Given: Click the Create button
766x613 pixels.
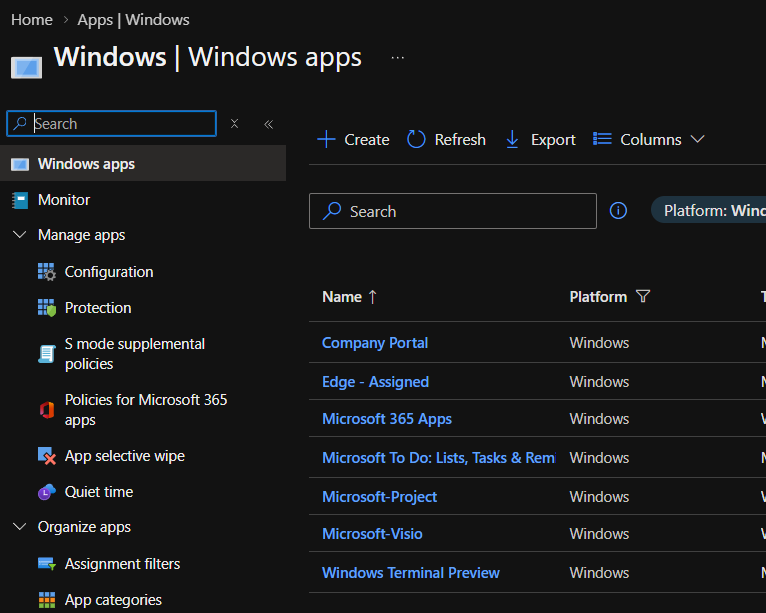Looking at the screenshot, I should [353, 139].
